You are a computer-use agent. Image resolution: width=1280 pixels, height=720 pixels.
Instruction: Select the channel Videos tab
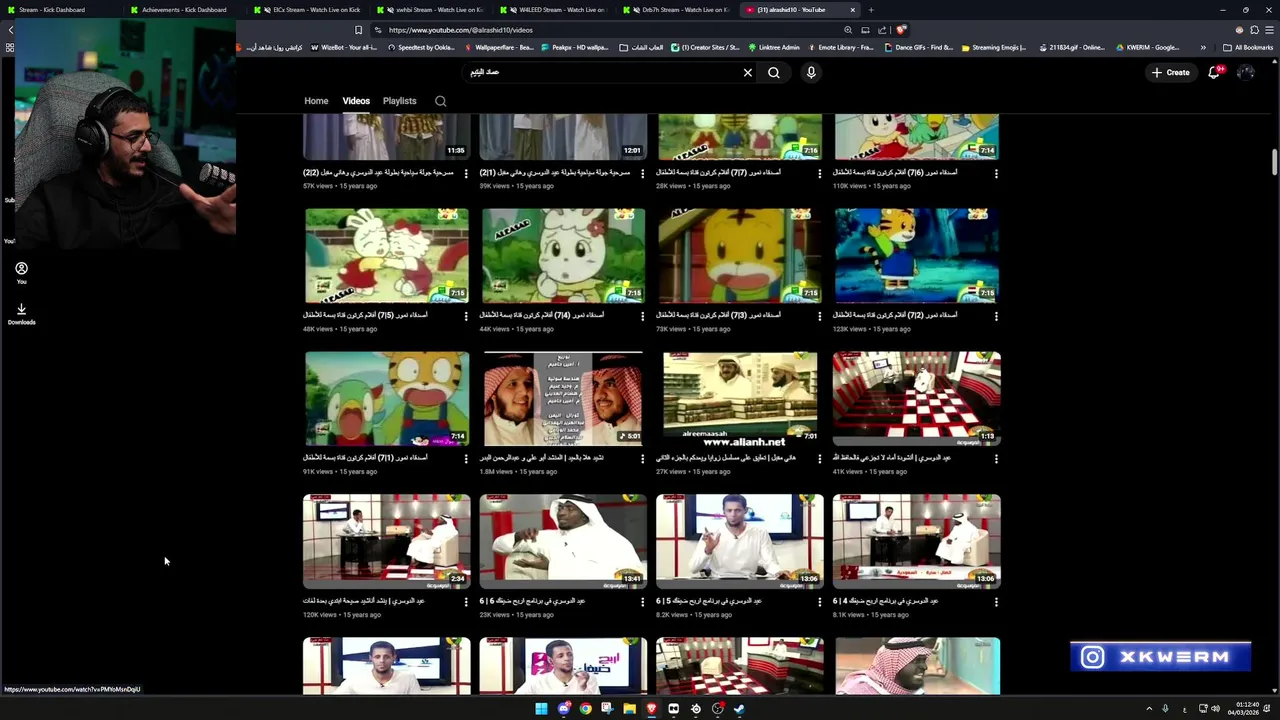(356, 101)
